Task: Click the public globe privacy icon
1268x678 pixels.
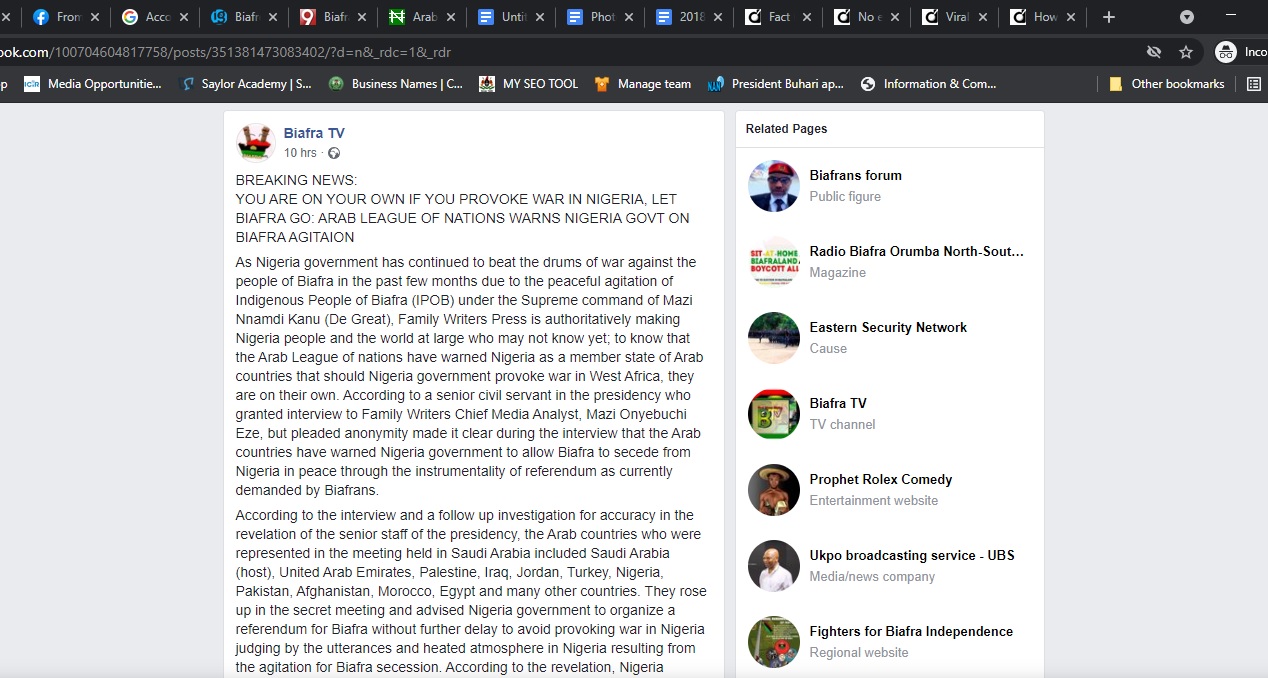Action: (x=334, y=153)
